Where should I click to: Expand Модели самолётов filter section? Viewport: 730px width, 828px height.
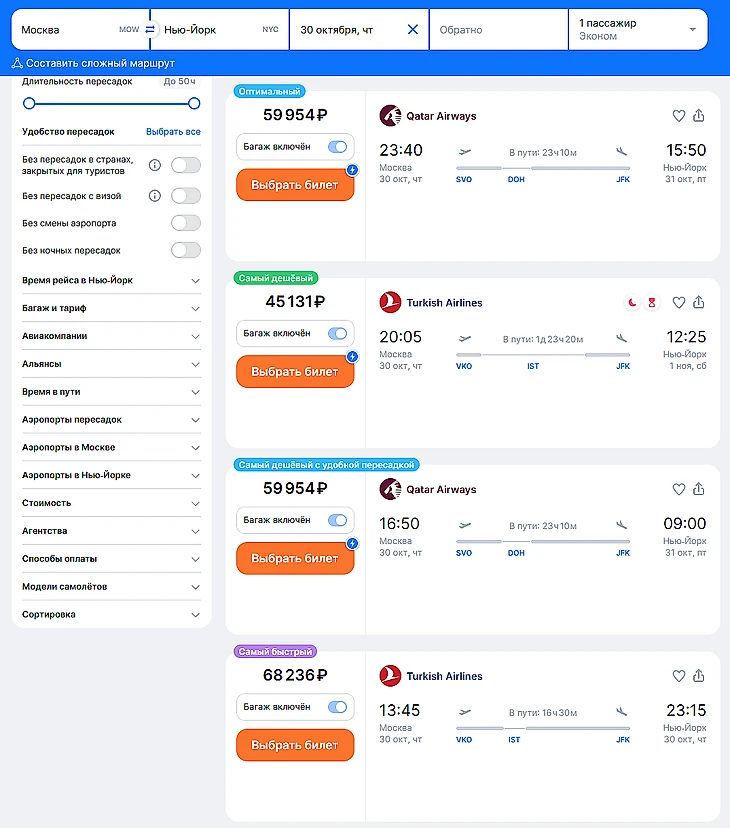pyautogui.click(x=111, y=587)
